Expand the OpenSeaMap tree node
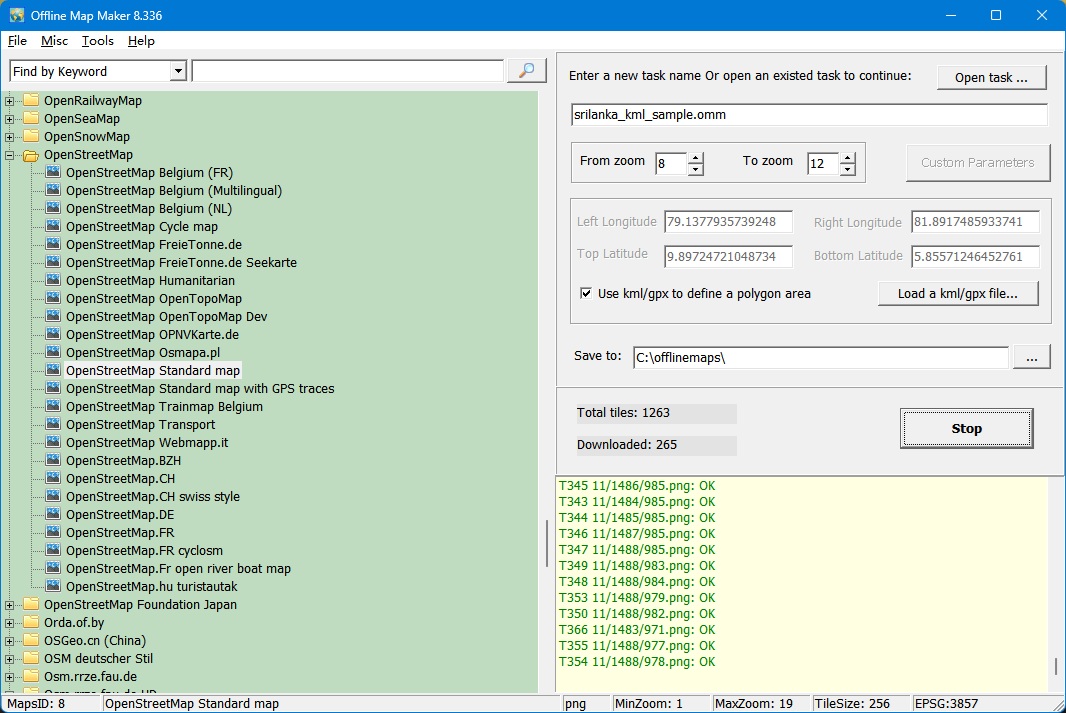Viewport: 1066px width, 713px height. (10, 119)
